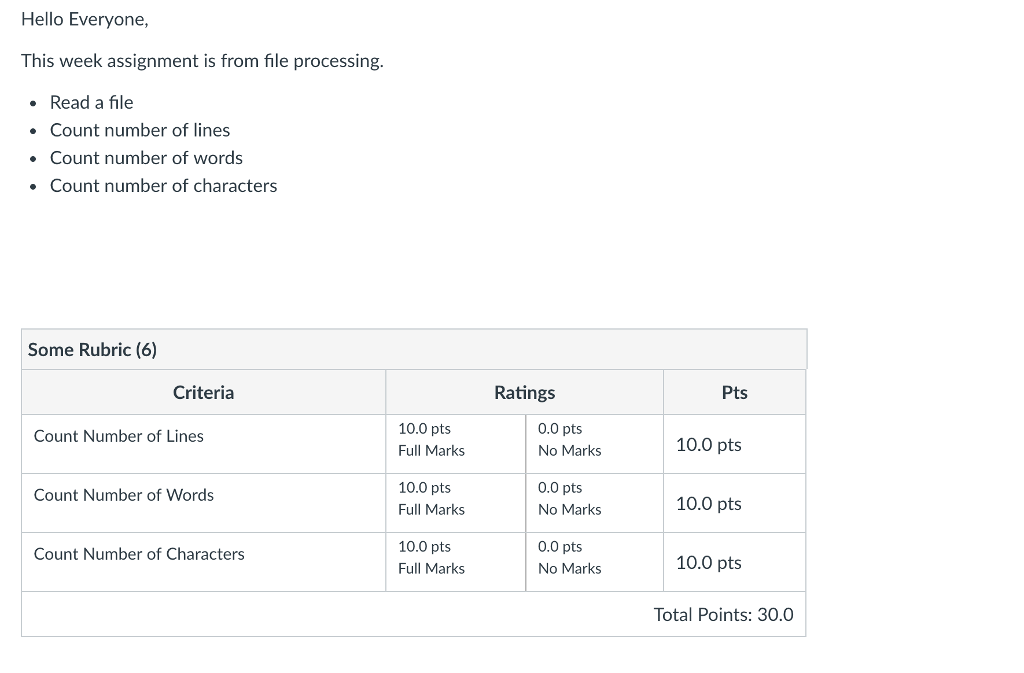Click the Count Number of Words criterion
Screen dimensions: 1024x673
click(x=123, y=495)
